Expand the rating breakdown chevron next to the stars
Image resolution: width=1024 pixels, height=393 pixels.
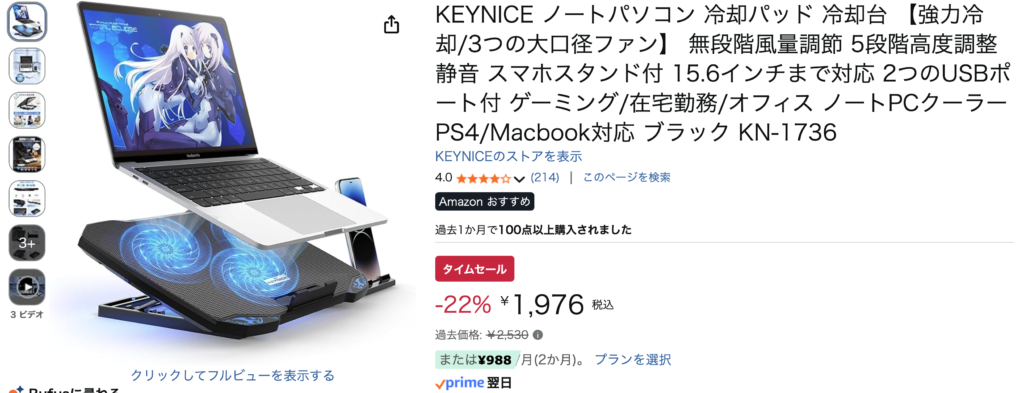click(x=520, y=179)
